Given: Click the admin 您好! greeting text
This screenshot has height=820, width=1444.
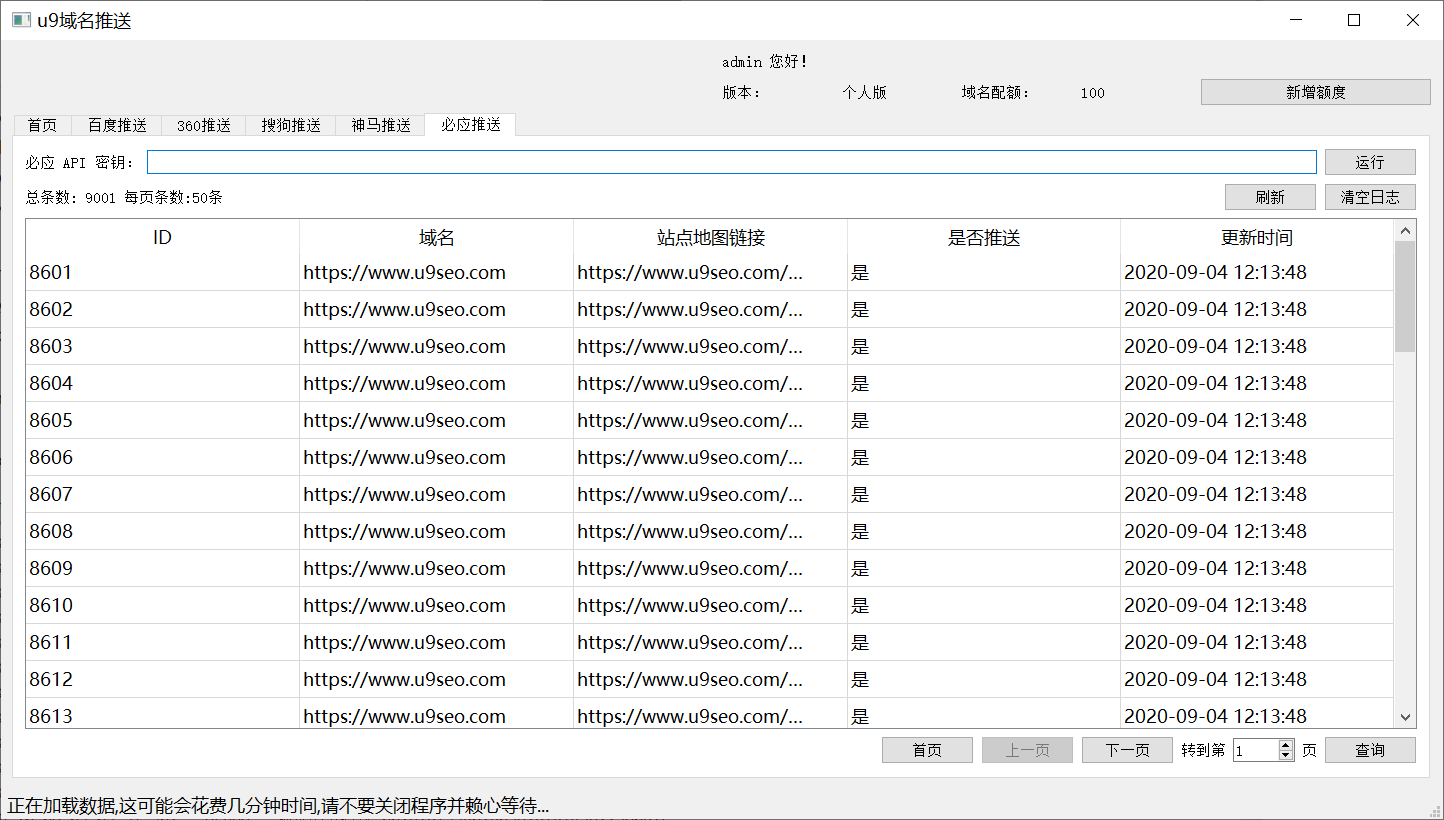Looking at the screenshot, I should (x=765, y=62).
